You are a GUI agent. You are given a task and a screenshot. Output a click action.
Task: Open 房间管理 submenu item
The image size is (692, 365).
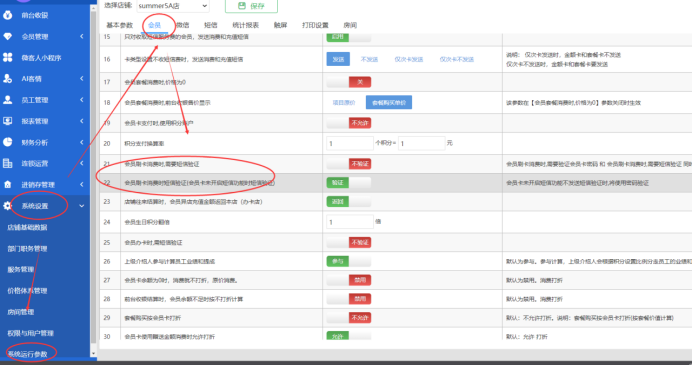tap(20, 312)
